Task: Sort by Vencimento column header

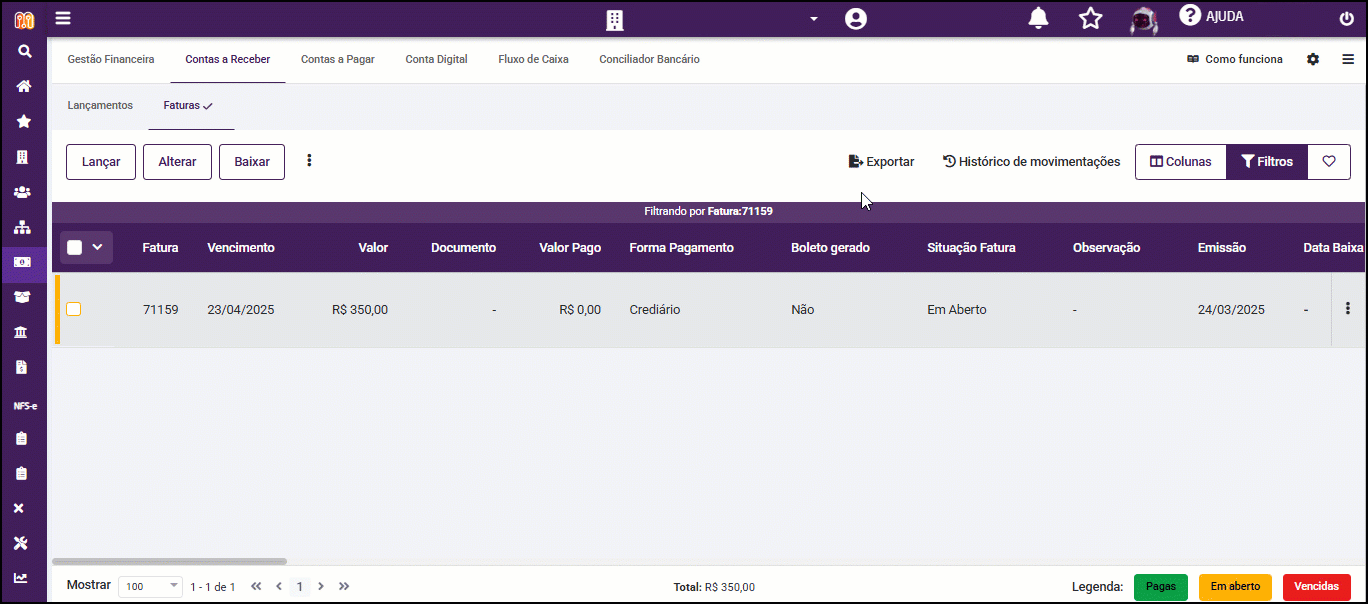Action: (x=241, y=248)
